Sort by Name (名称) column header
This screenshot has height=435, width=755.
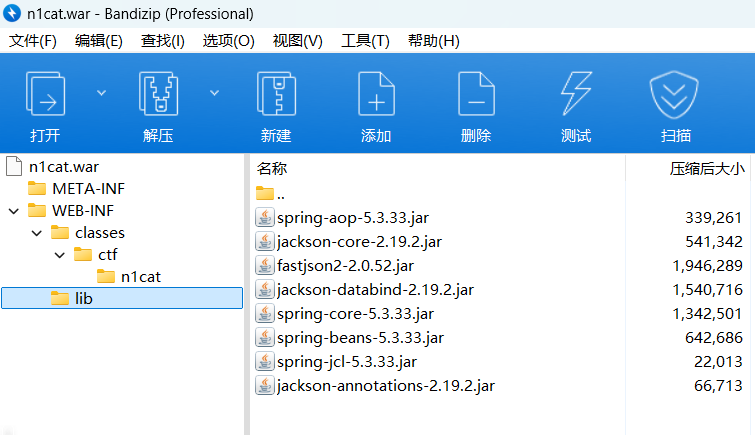[272, 169]
